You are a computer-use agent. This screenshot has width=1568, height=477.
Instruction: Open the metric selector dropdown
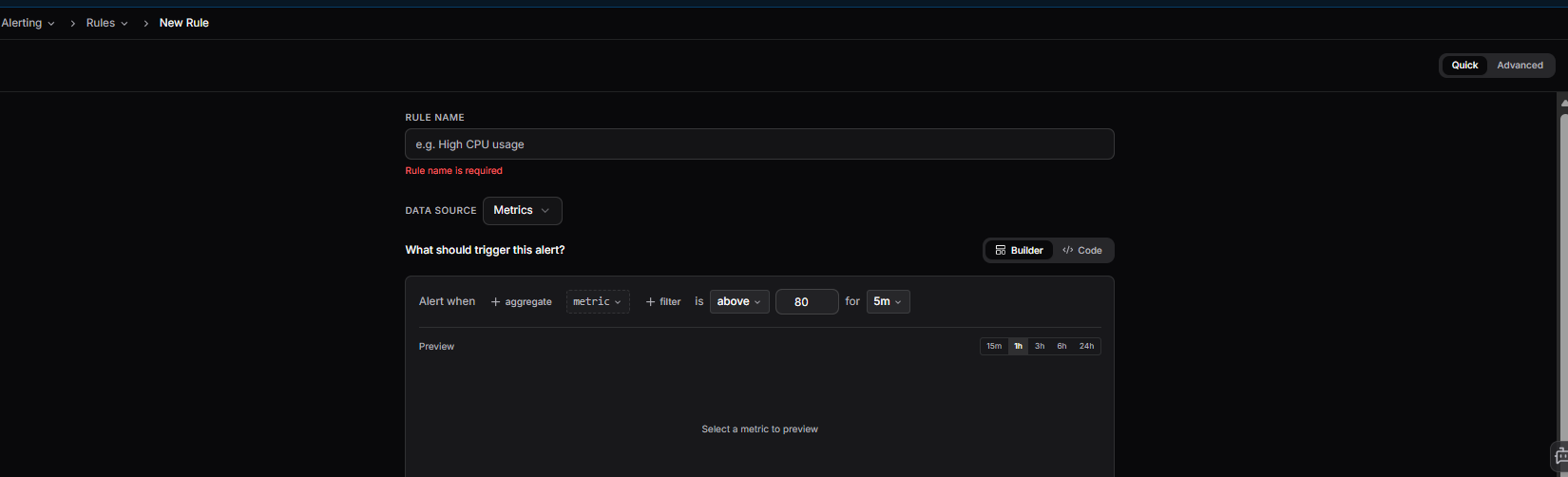pos(598,302)
